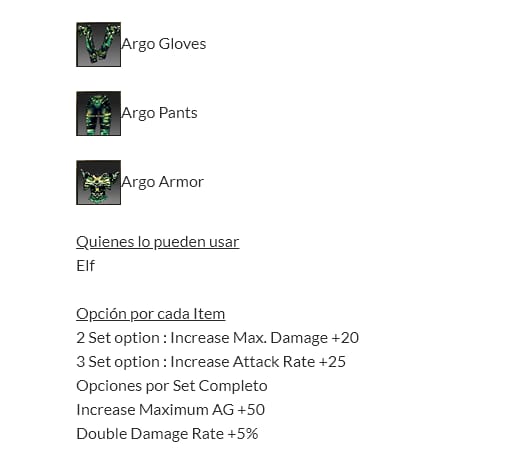Click the underlined Quienes lo pueden usar heading
The width and height of the screenshot is (520, 461).
158,242
